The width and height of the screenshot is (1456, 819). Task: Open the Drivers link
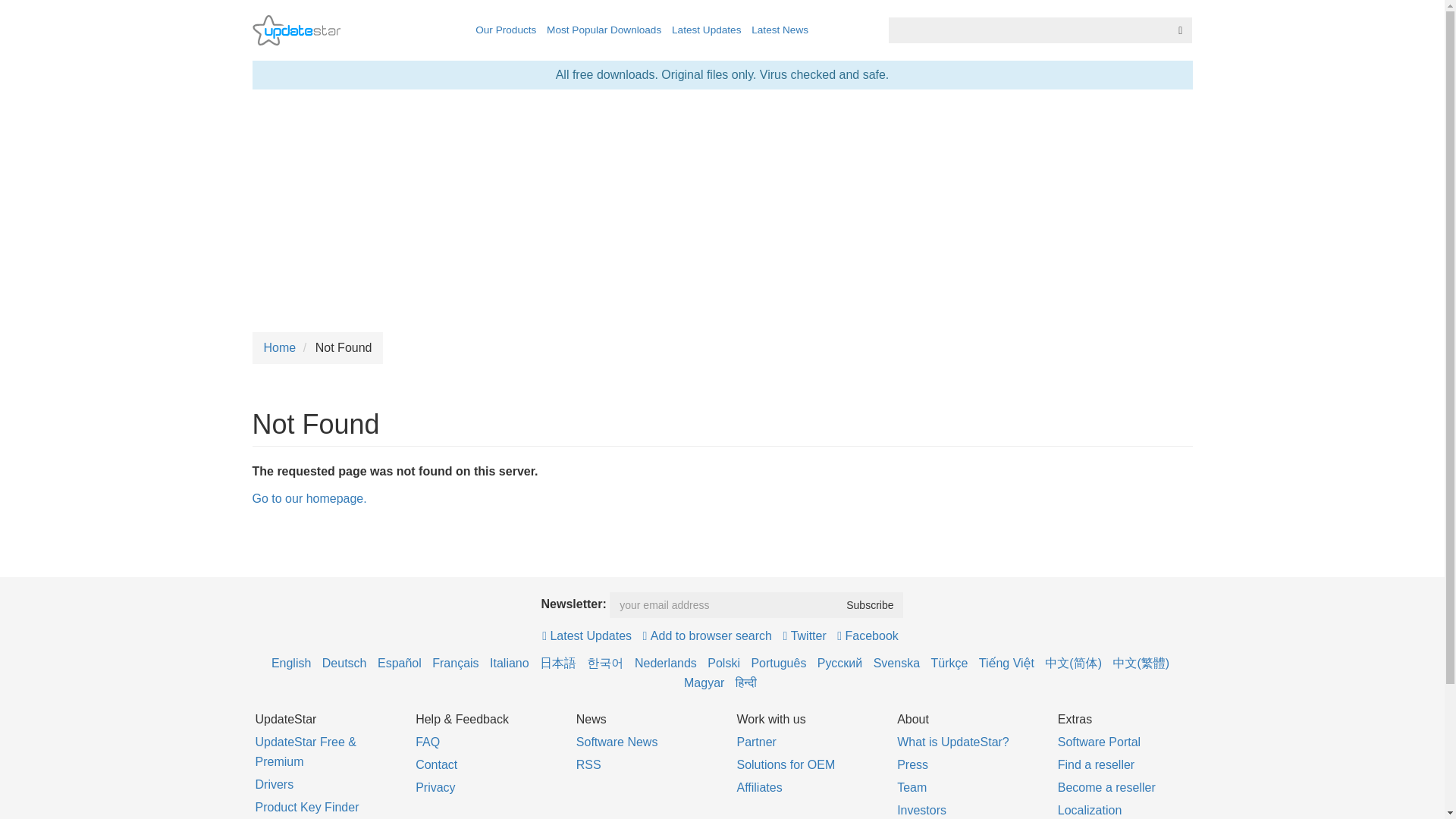pos(275,785)
